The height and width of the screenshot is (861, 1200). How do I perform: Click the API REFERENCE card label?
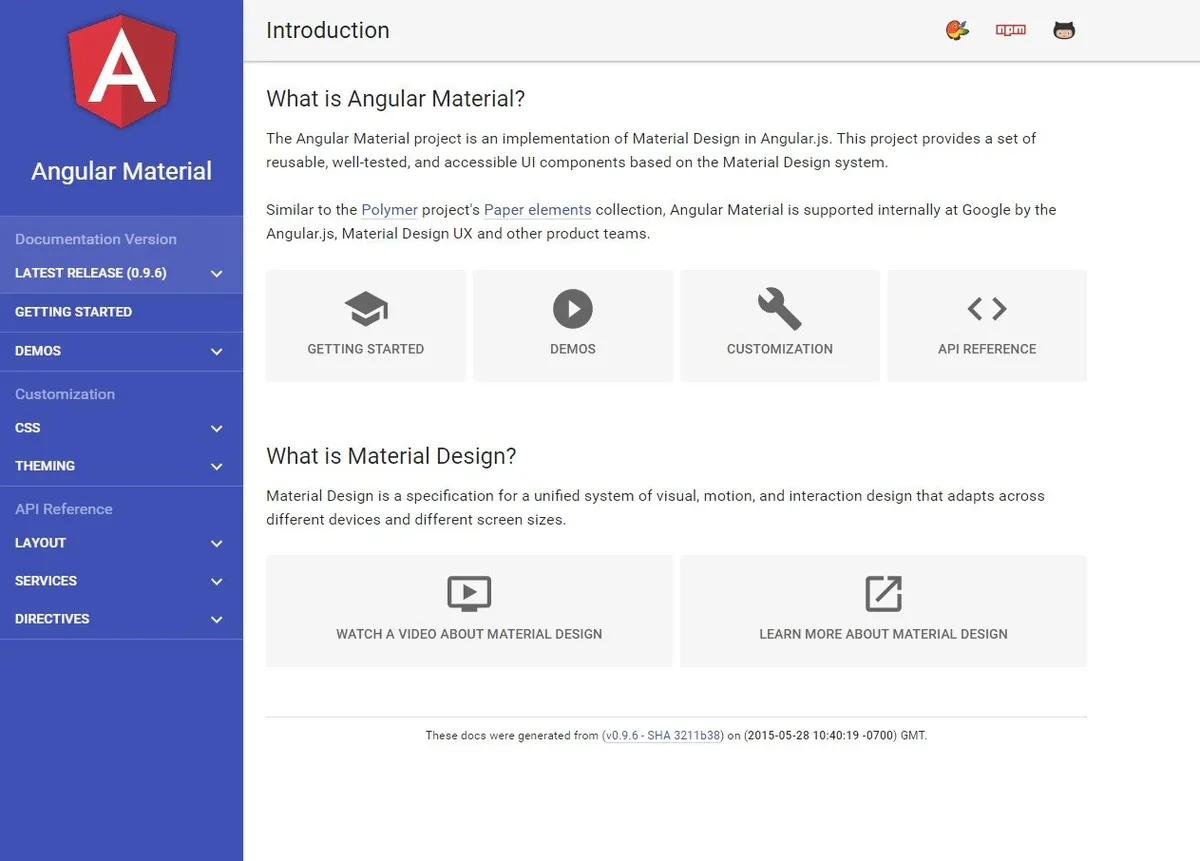(987, 349)
